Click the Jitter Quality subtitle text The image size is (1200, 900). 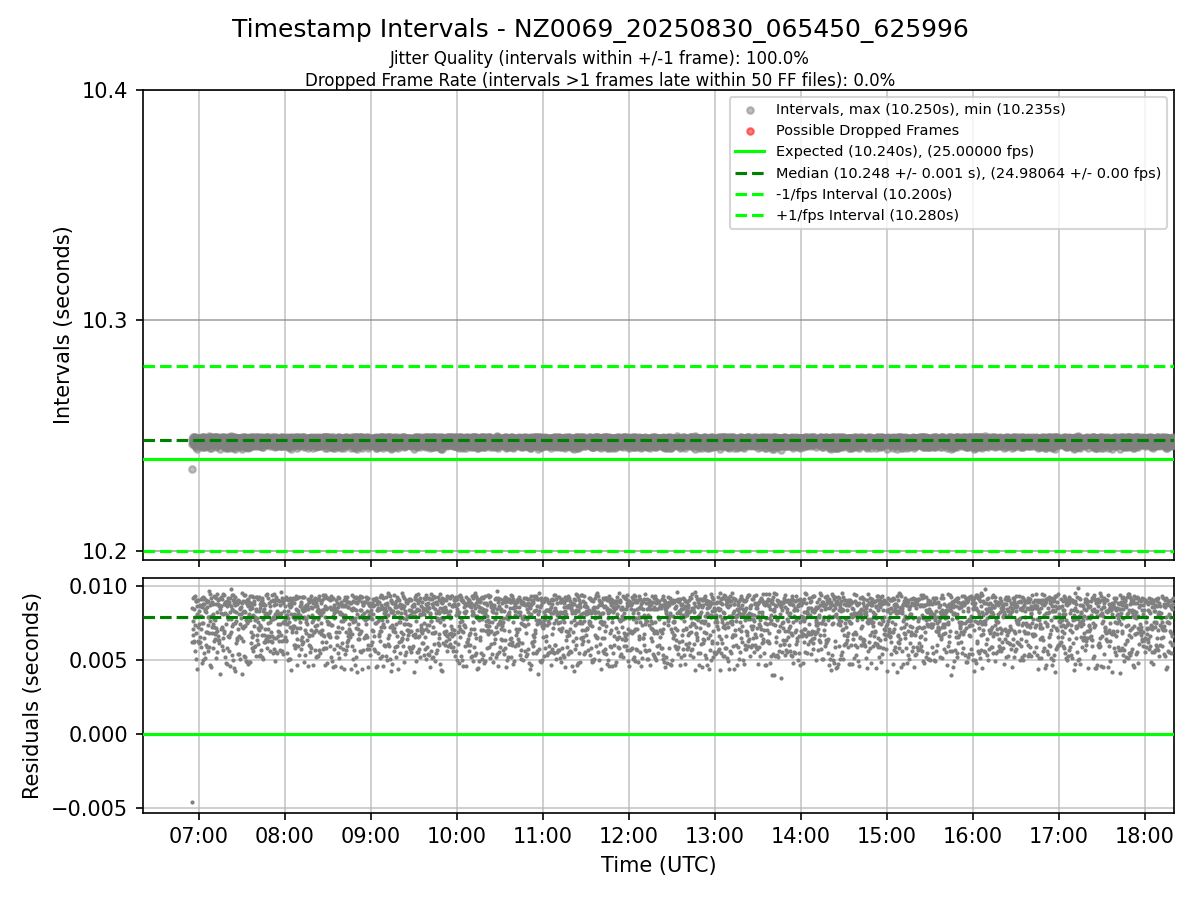599,58
